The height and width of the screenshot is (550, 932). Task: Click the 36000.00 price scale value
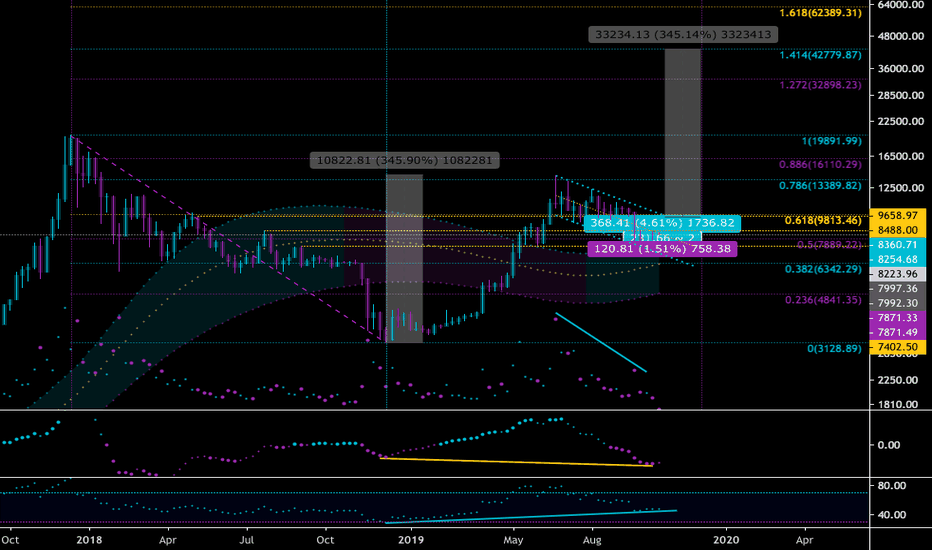[x=900, y=69]
